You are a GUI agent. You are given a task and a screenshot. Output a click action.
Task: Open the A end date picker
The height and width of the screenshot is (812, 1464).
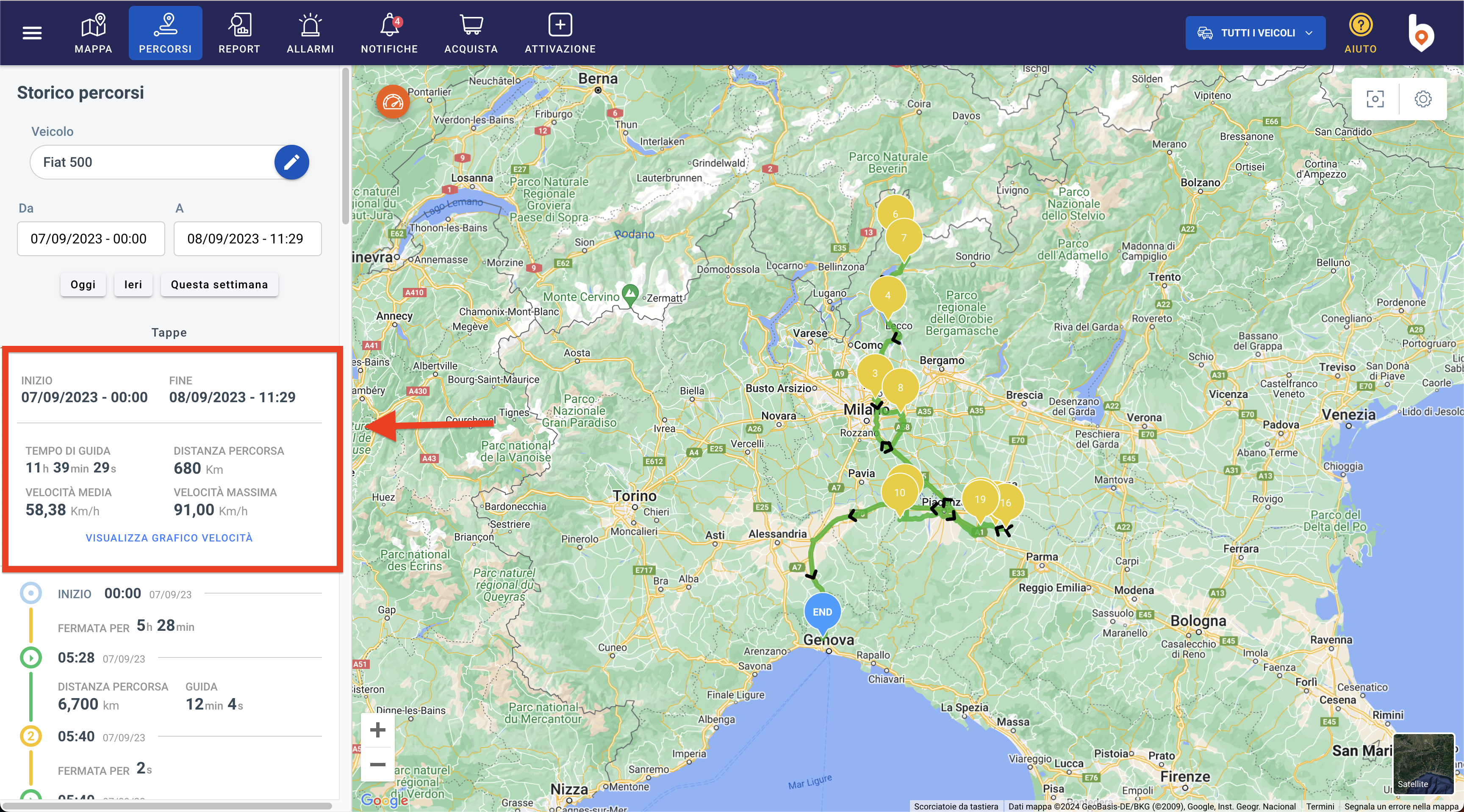247,238
